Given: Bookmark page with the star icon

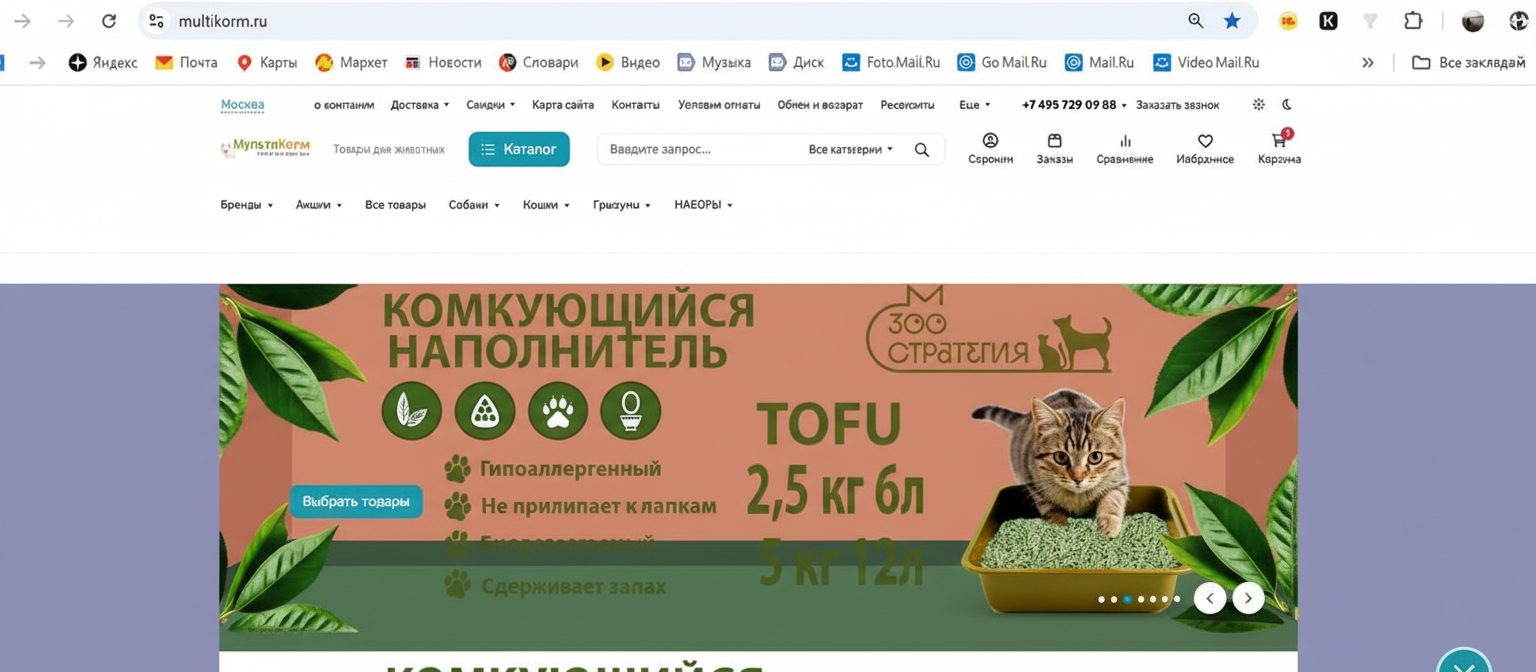Looking at the screenshot, I should point(1232,21).
